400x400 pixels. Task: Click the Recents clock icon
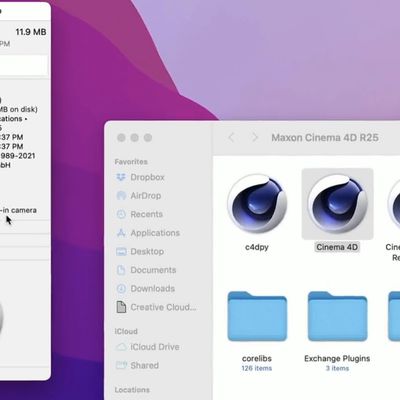coord(121,214)
